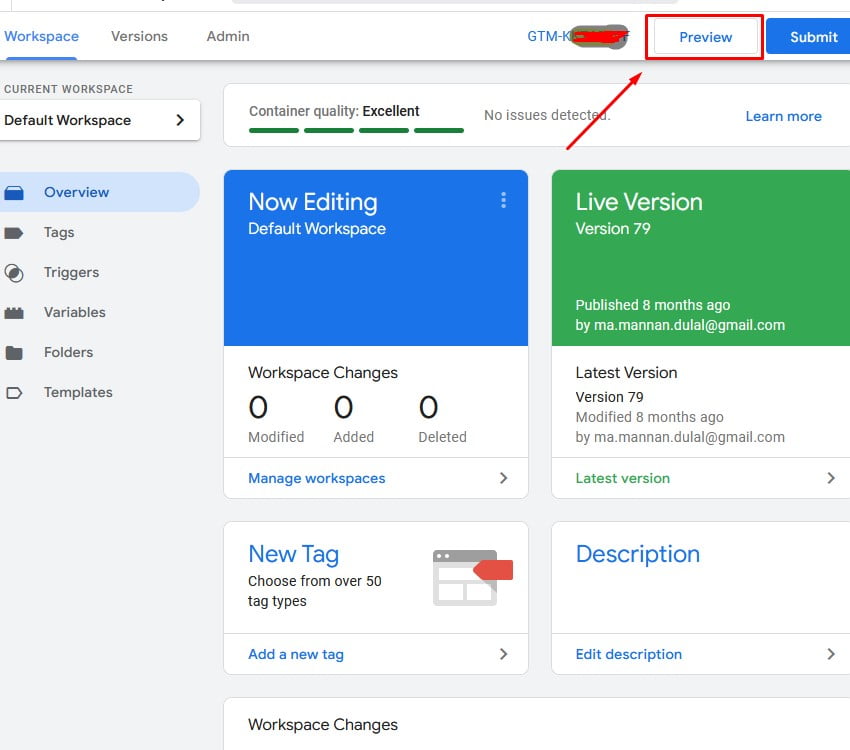850x750 pixels.
Task: Click the Templates tag-outline icon
Action: [x=14, y=393]
